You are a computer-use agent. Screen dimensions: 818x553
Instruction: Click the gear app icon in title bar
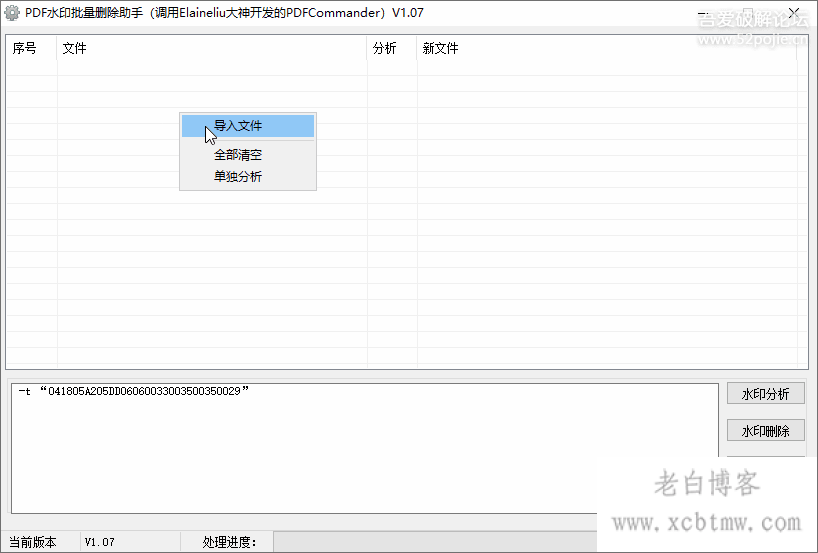coord(11,13)
